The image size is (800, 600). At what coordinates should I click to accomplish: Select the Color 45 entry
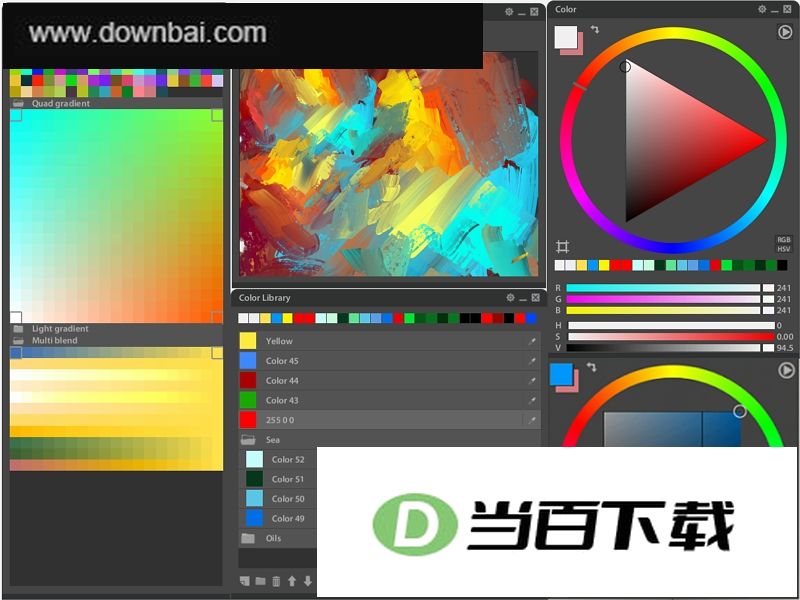389,361
